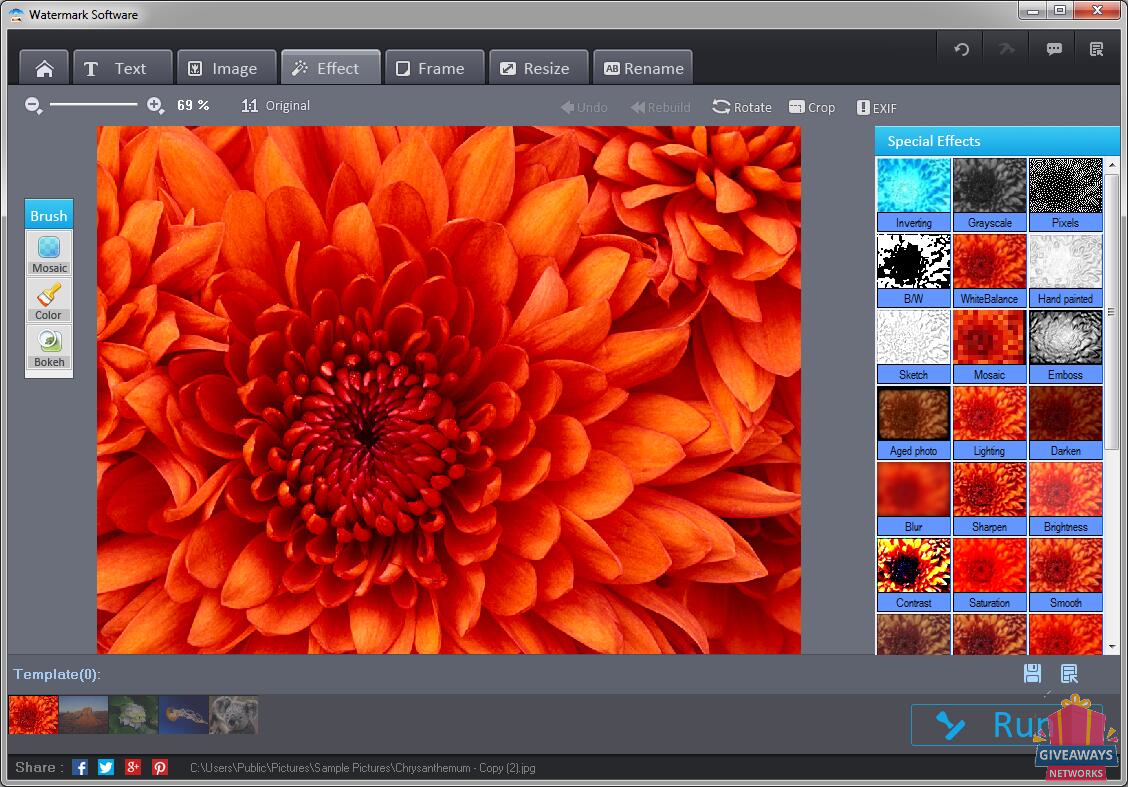Select the koala thumbnail in filmstrip

click(x=233, y=714)
